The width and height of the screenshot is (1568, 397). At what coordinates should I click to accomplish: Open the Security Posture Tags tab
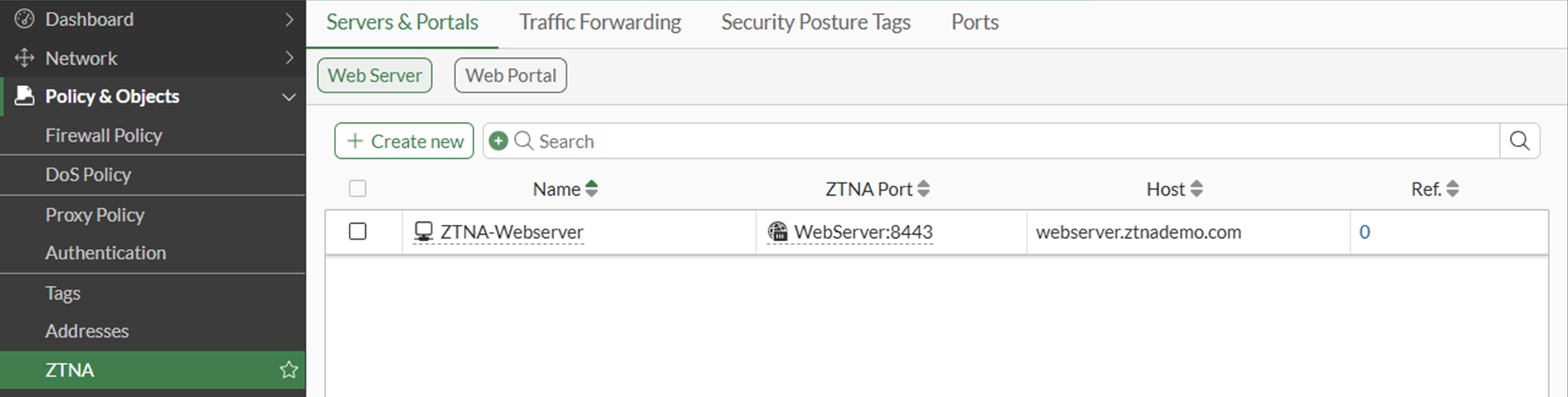click(815, 22)
